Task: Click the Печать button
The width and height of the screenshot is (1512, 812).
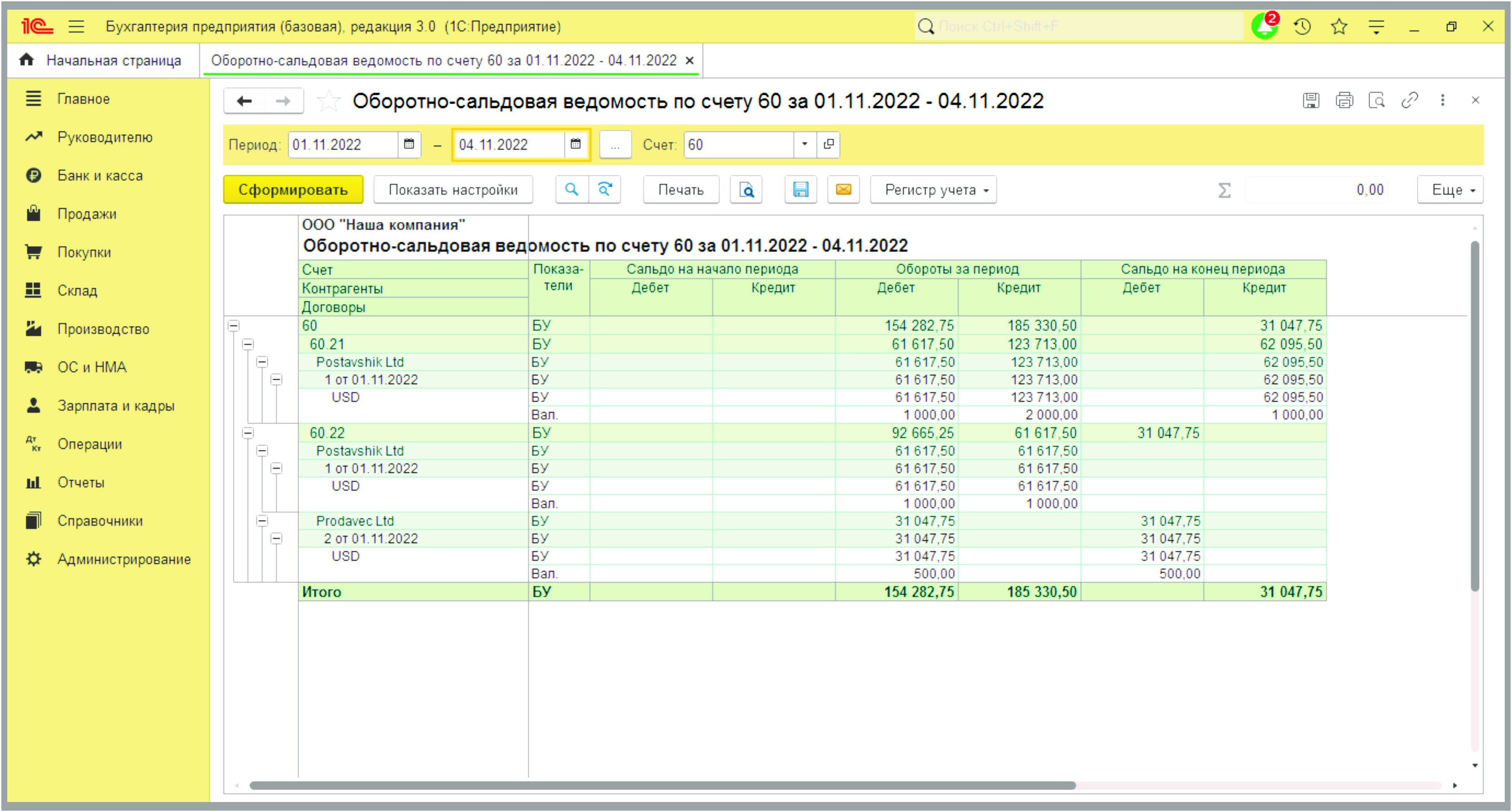Action: click(x=681, y=189)
